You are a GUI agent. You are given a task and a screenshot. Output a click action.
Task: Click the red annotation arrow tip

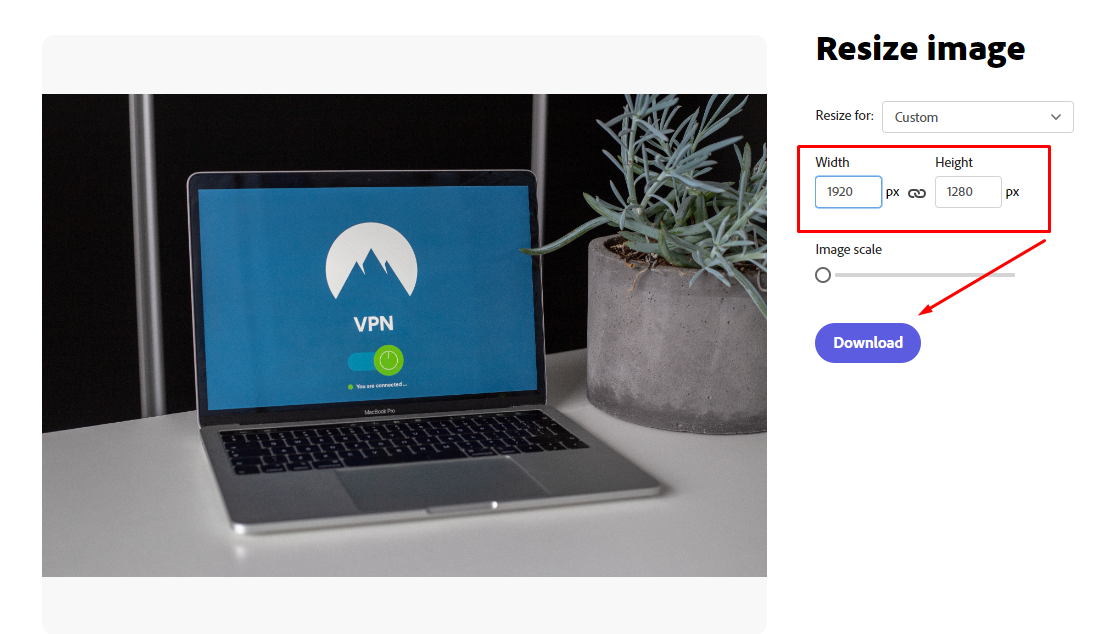(922, 311)
